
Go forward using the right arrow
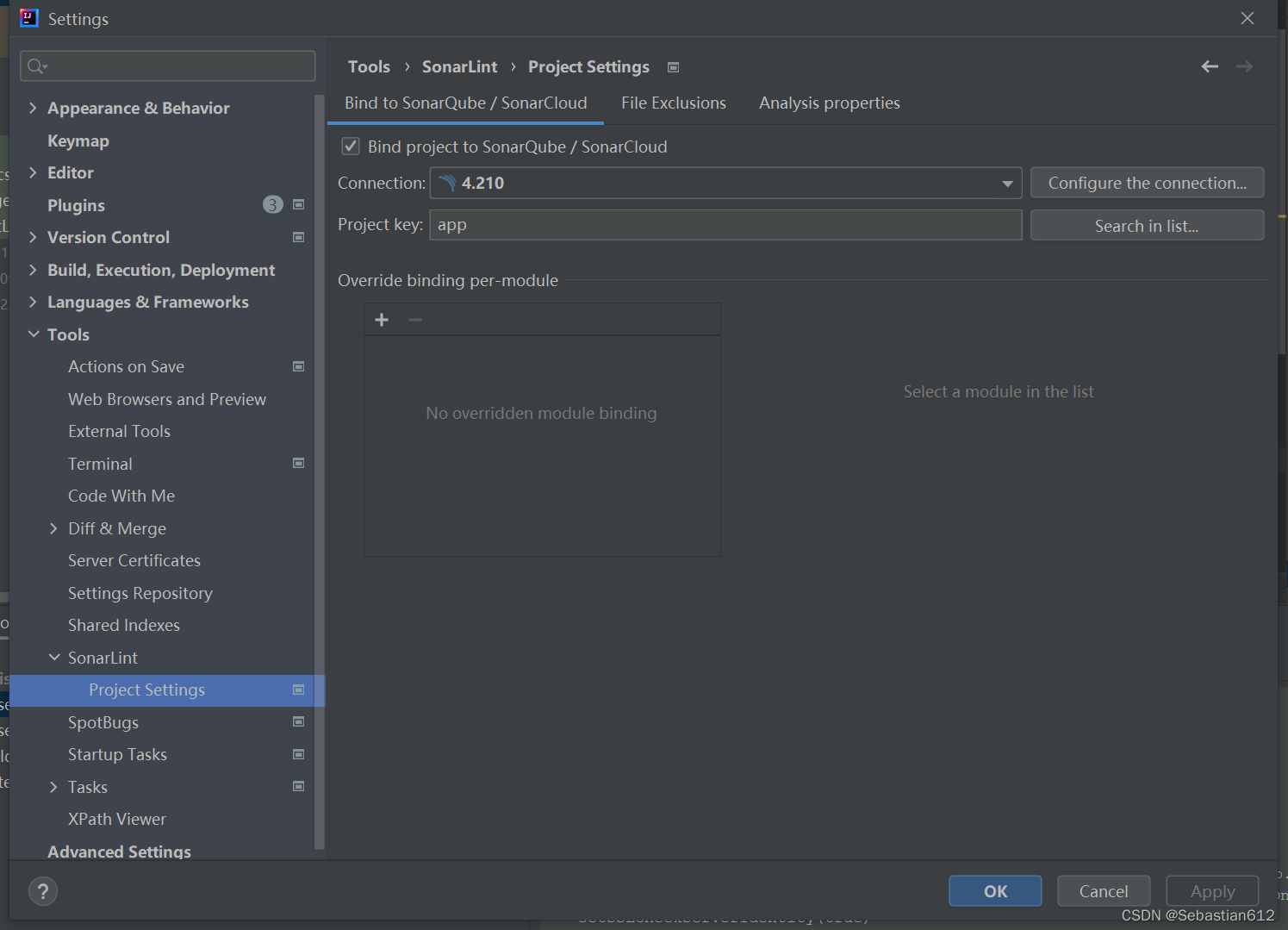1244,66
